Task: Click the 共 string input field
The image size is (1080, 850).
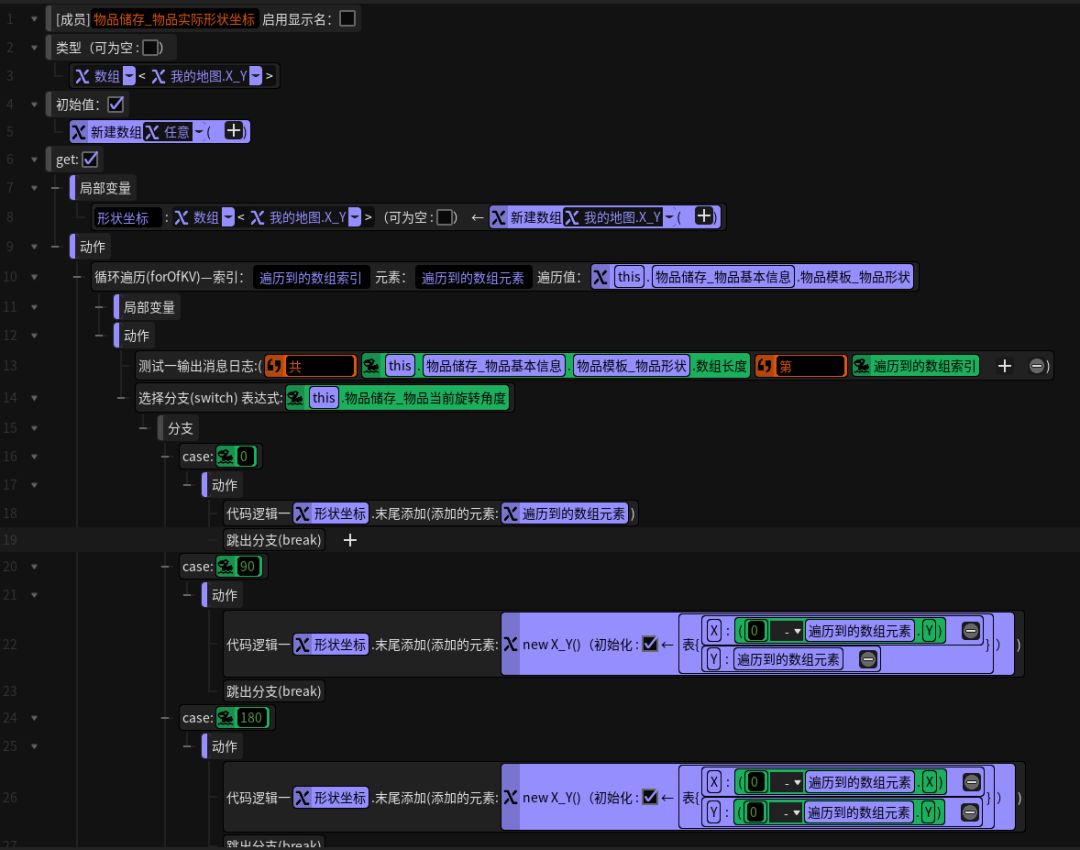Action: pos(320,366)
